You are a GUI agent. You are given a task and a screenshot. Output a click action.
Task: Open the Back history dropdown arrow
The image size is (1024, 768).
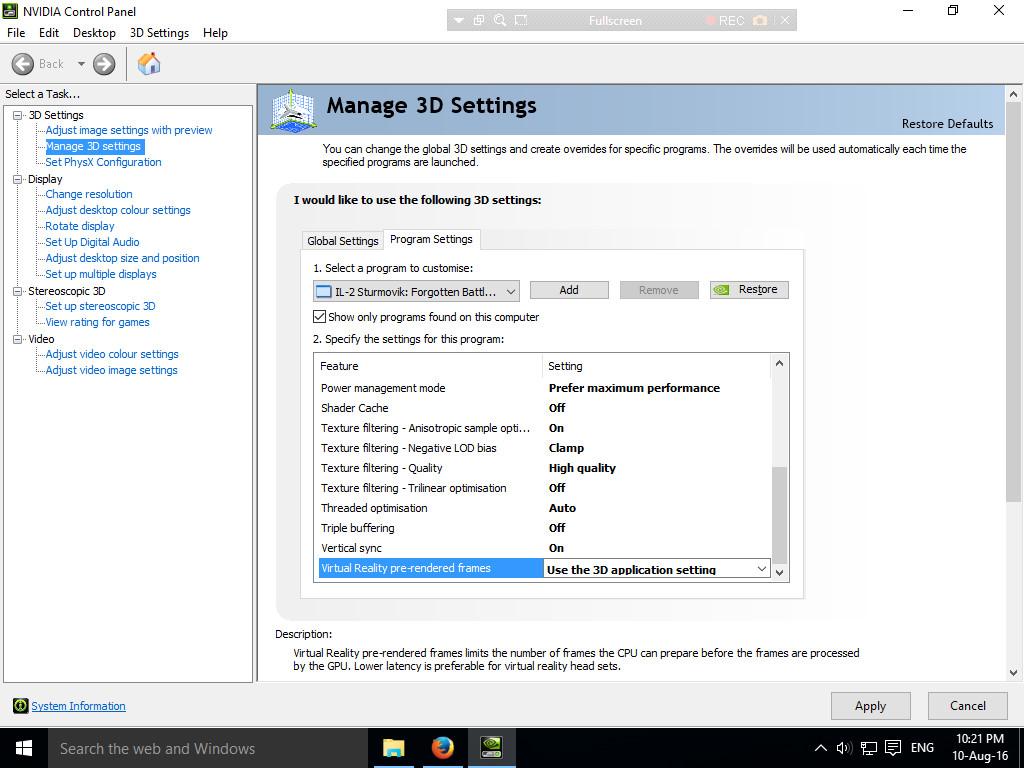81,64
